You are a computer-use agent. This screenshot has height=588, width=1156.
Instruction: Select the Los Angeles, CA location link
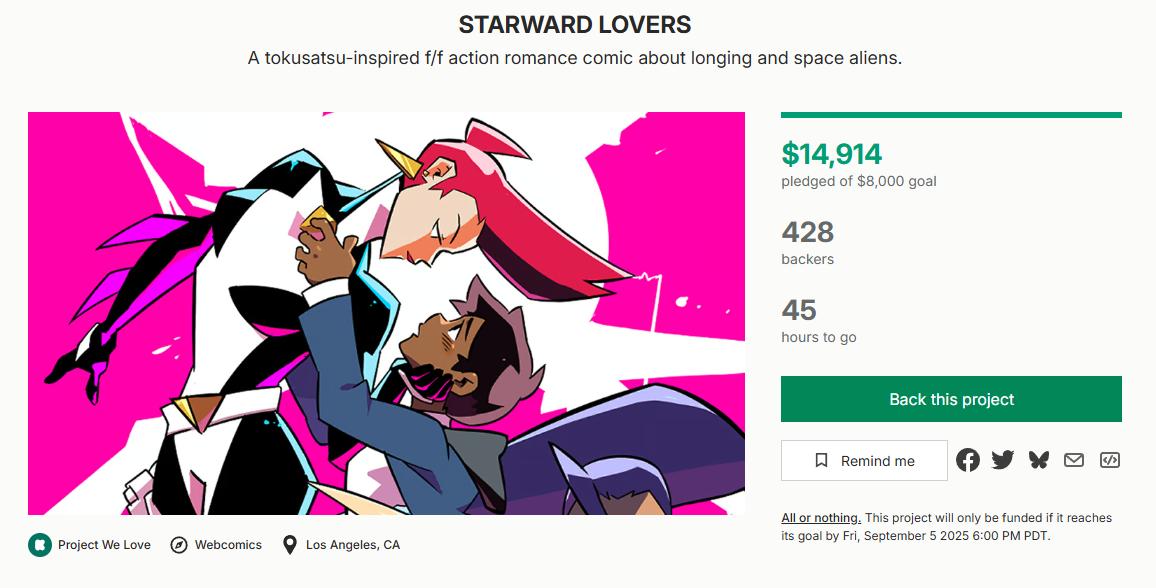(x=353, y=545)
